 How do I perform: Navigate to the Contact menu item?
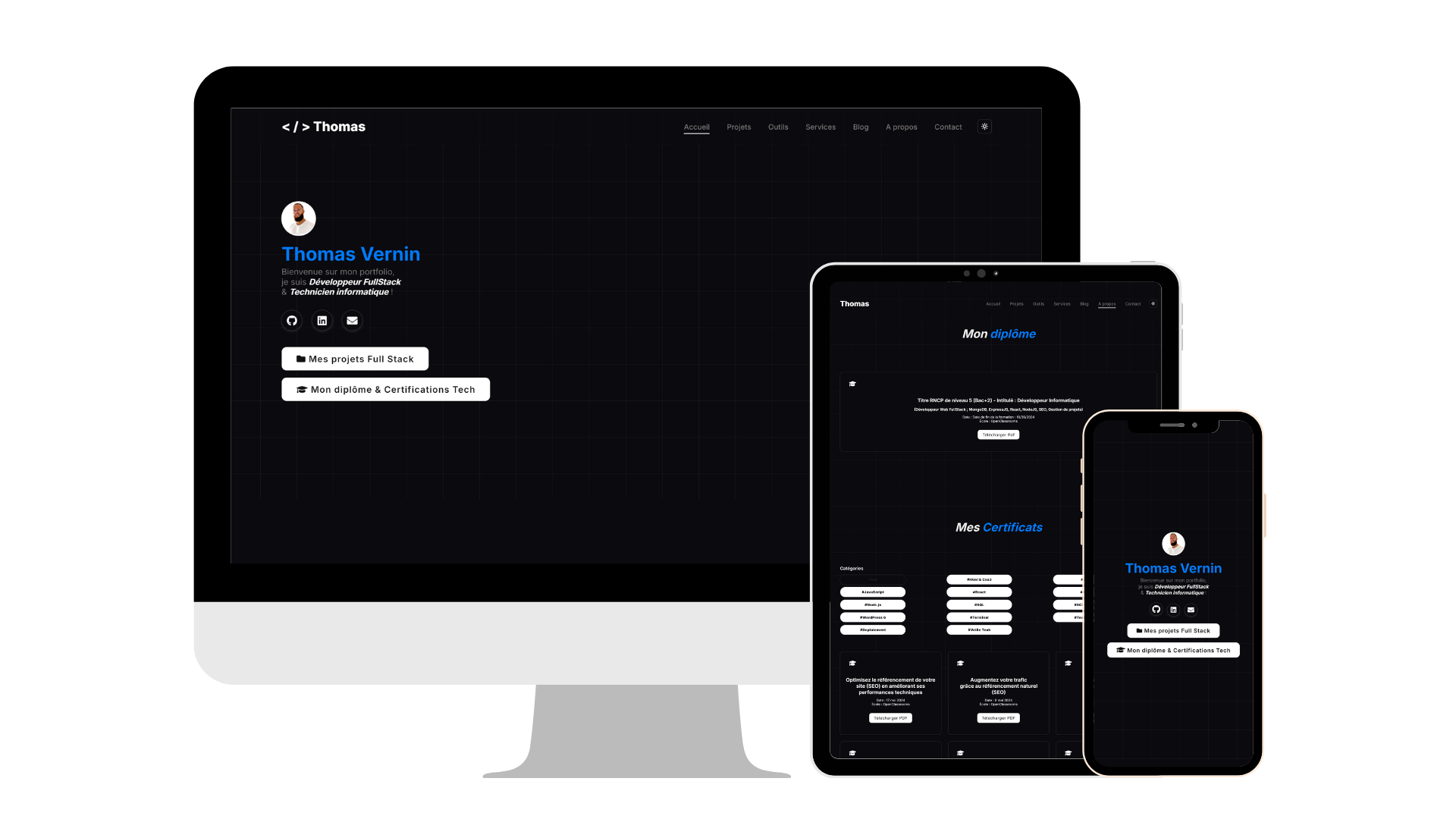tap(948, 127)
